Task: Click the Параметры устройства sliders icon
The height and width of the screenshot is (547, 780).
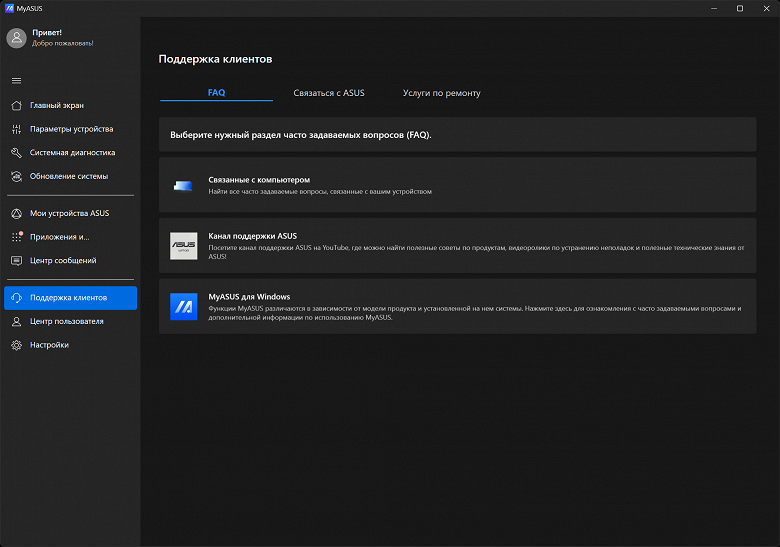Action: (x=16, y=129)
